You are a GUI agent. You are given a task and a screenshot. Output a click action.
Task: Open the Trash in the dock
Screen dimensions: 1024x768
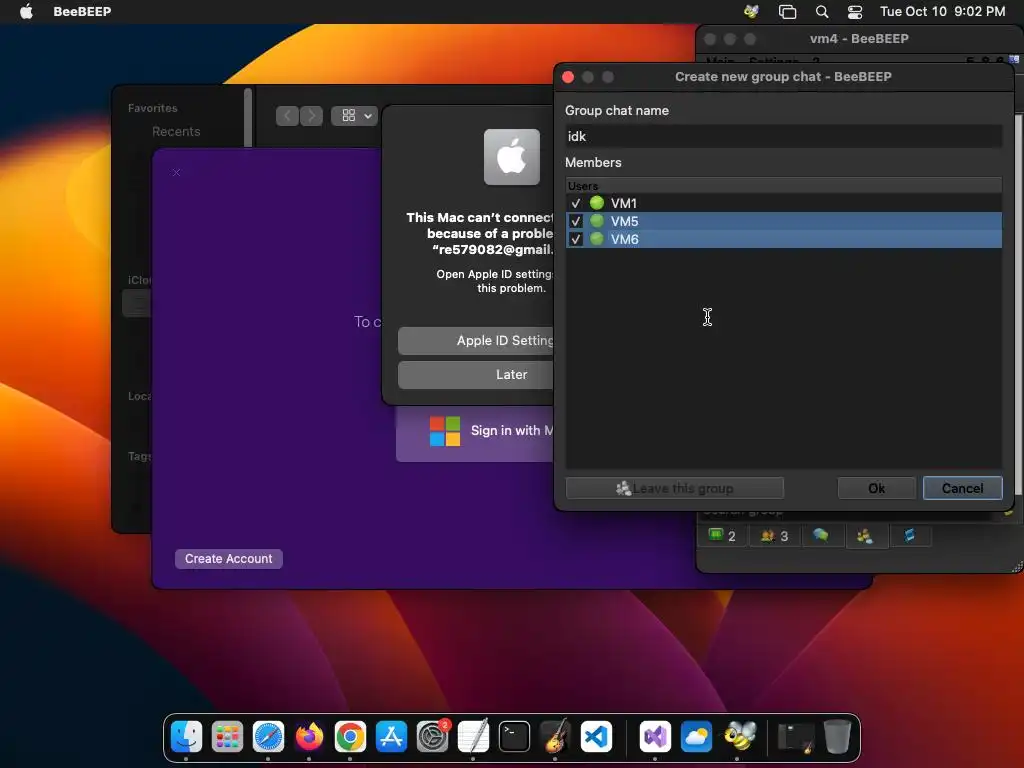tap(837, 737)
